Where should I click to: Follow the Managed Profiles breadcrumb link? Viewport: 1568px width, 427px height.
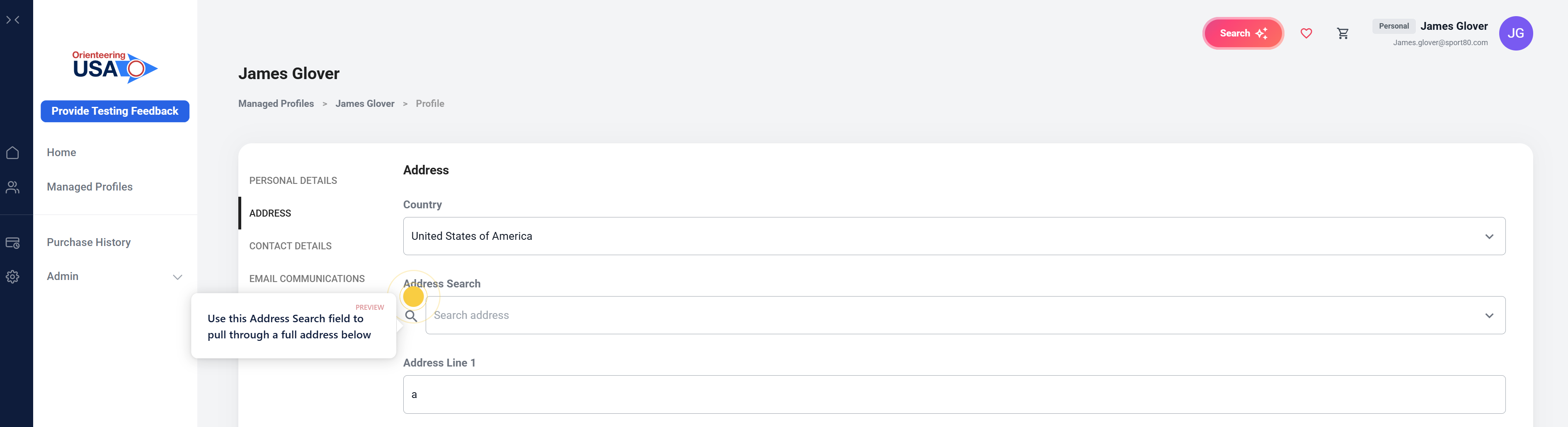point(276,104)
